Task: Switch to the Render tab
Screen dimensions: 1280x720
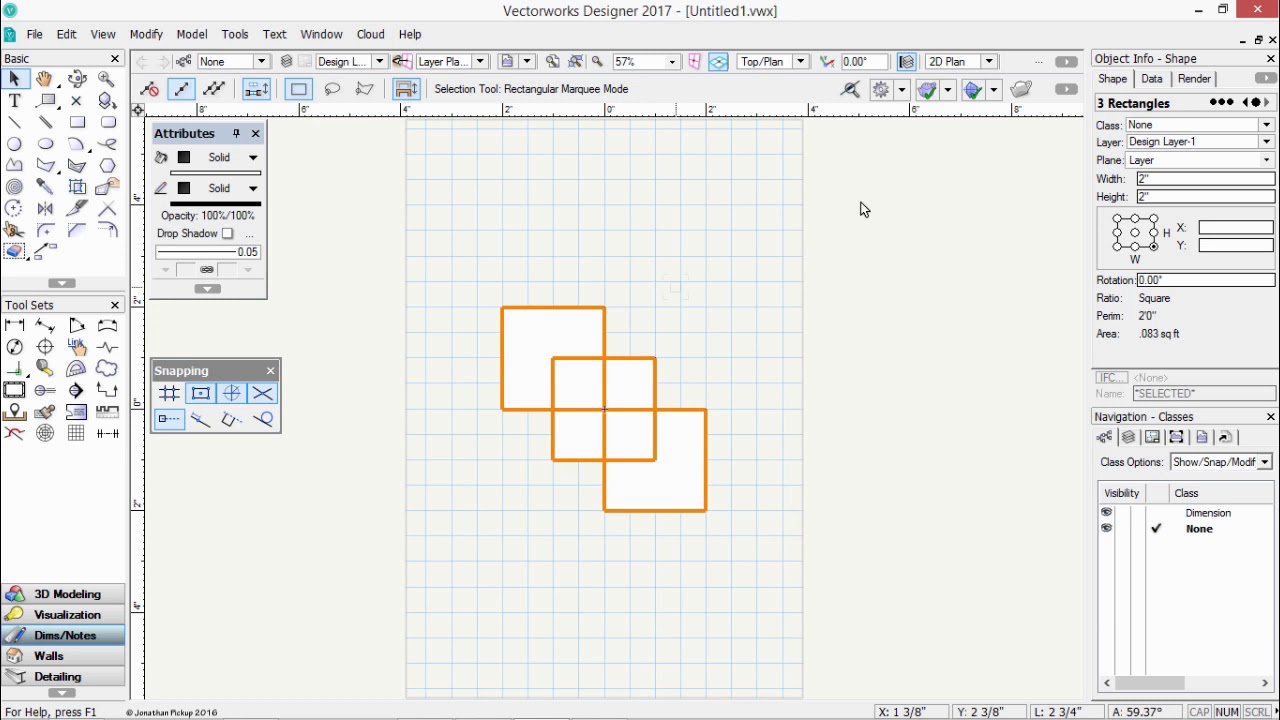Action: click(x=1194, y=79)
